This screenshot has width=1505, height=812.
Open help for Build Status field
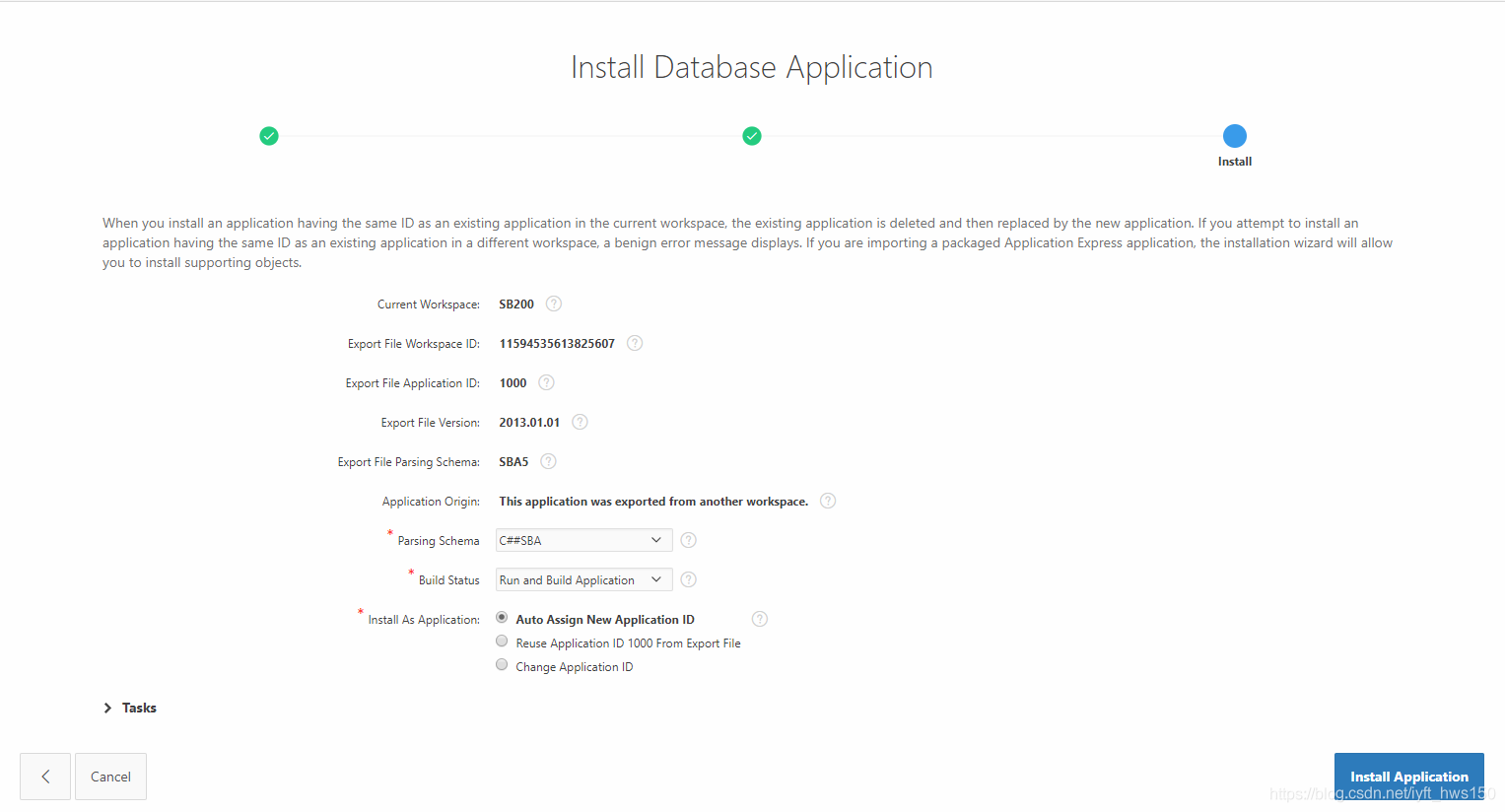tap(689, 579)
